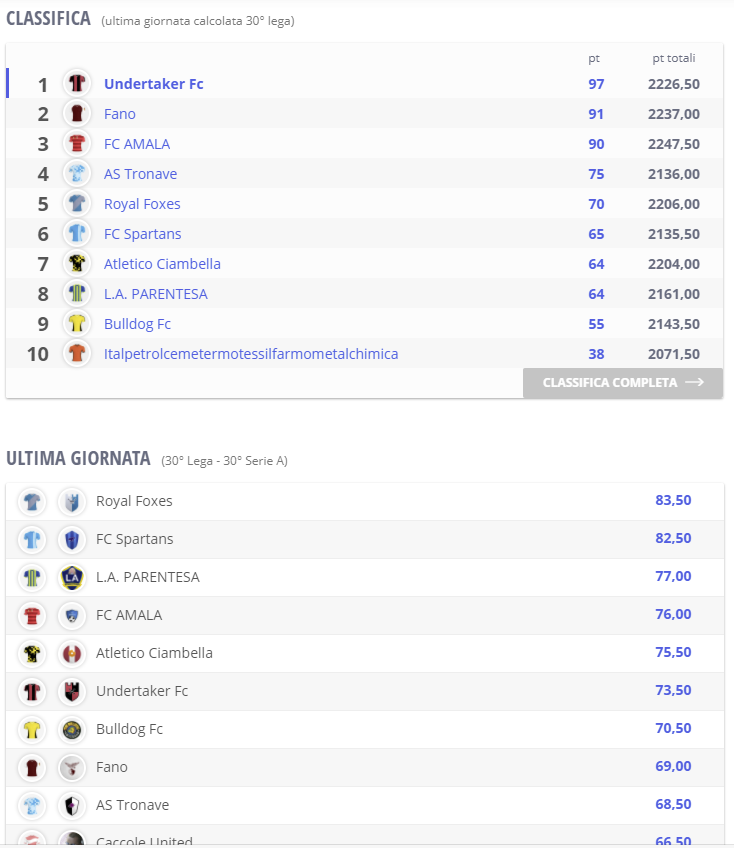Click Bulldog Fc yellow jersey in standings

coord(77,324)
